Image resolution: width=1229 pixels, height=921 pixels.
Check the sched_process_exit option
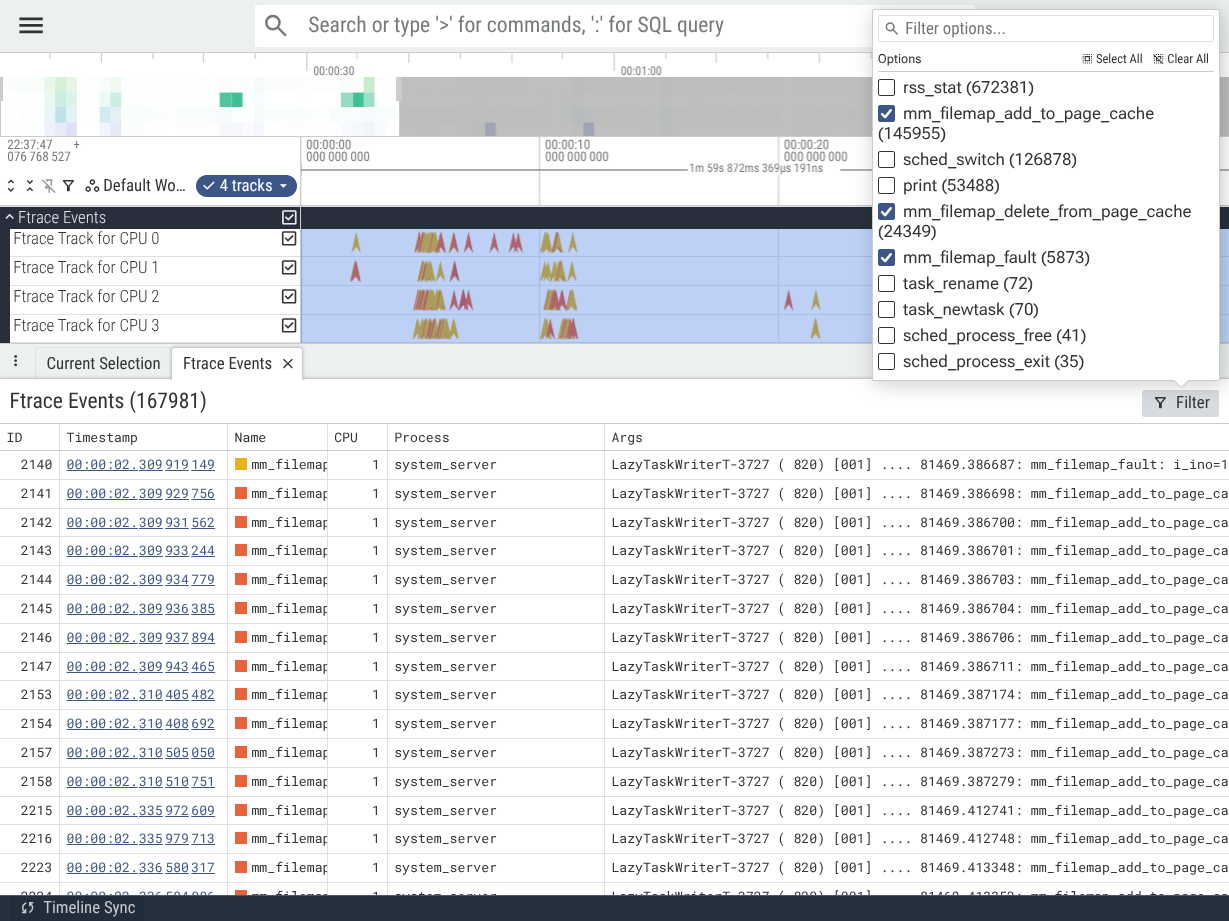pyautogui.click(x=886, y=361)
